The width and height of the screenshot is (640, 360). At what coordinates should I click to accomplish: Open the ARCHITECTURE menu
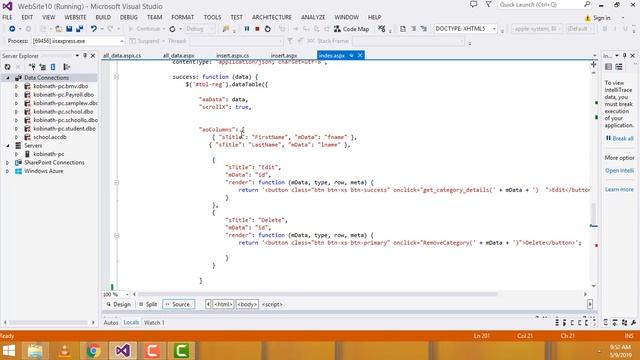272,17
